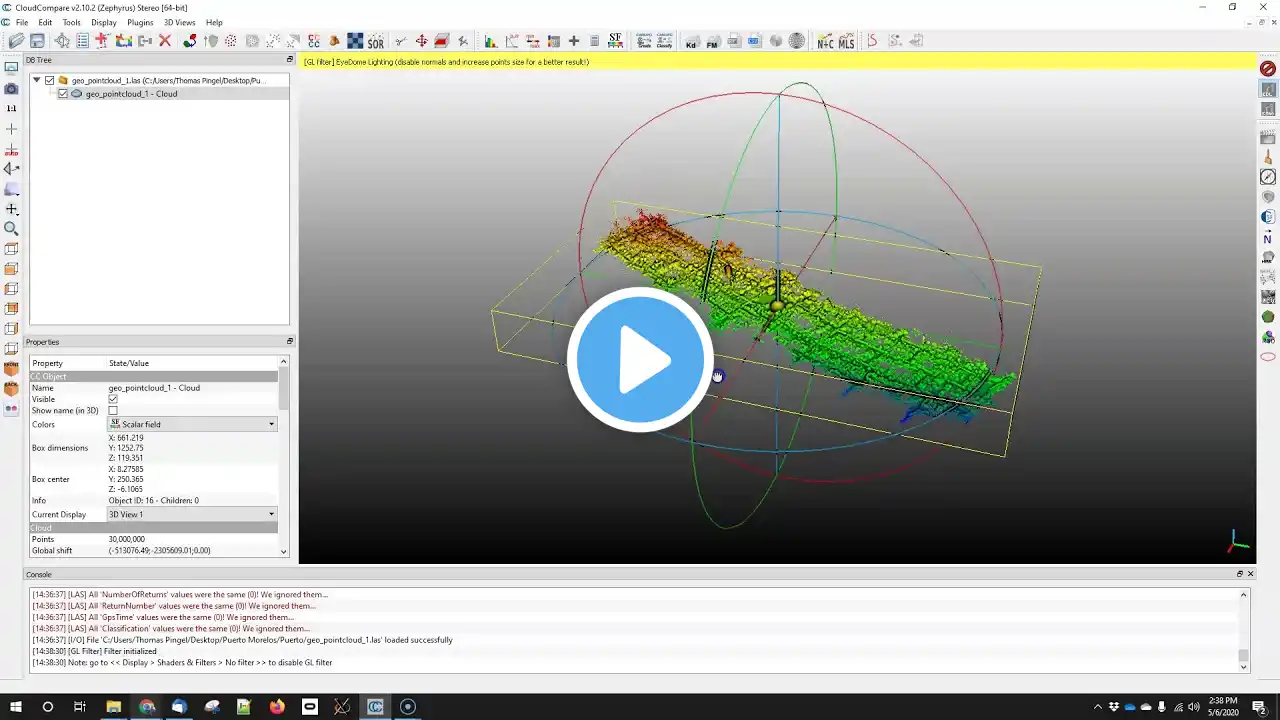The image size is (1280, 720).
Task: Click the Open file icon in toolbar
Action: [x=16, y=41]
